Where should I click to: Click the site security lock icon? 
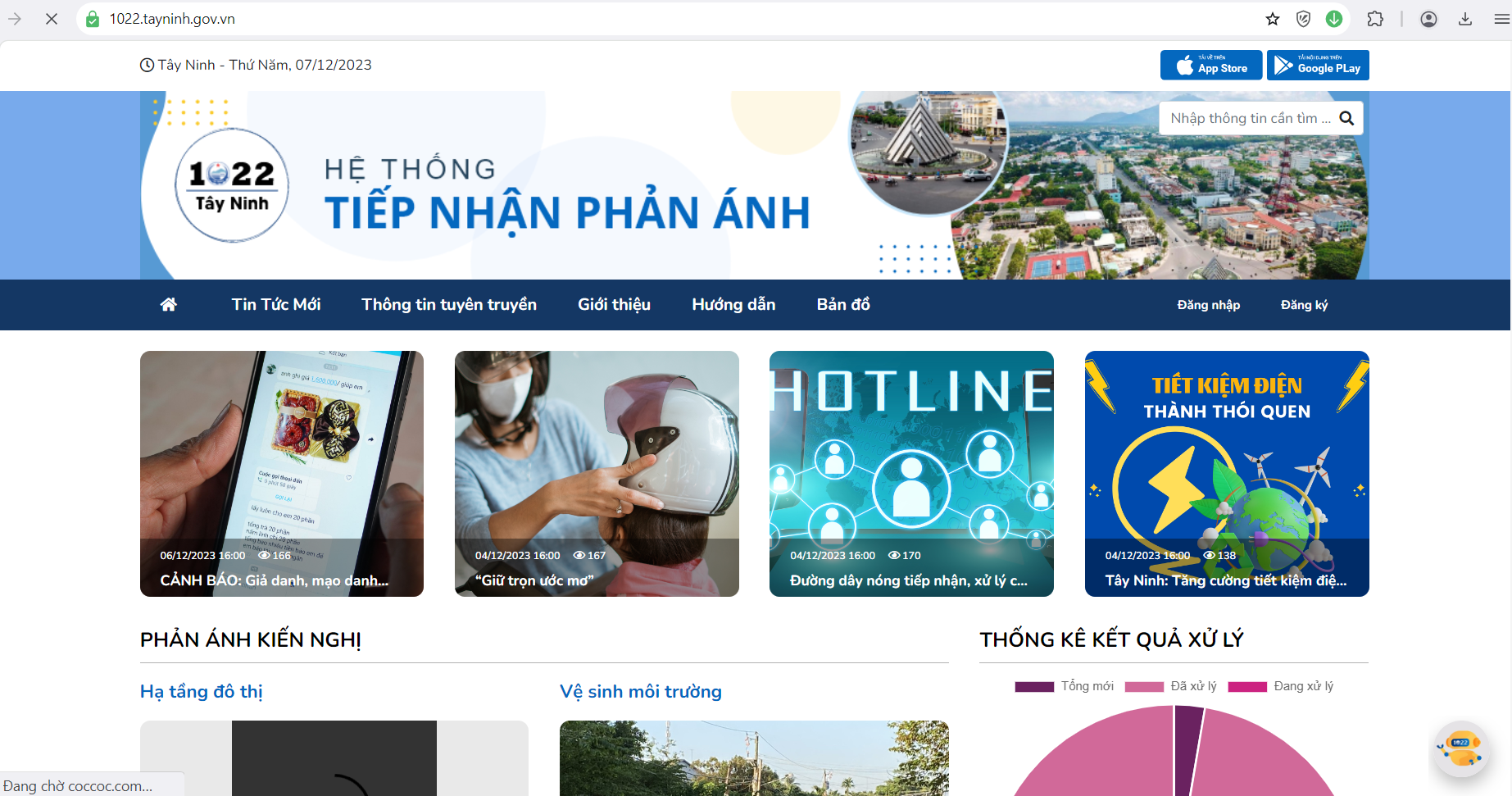click(x=93, y=19)
